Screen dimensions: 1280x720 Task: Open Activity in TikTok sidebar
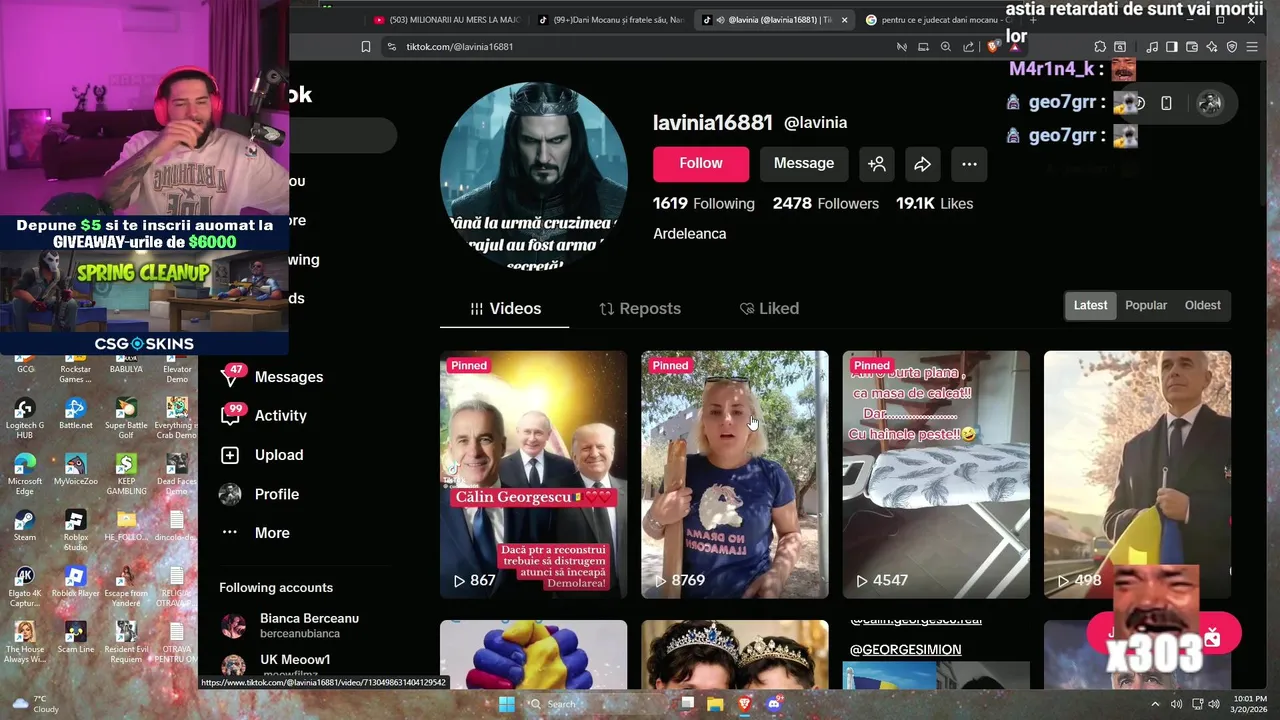264,415
